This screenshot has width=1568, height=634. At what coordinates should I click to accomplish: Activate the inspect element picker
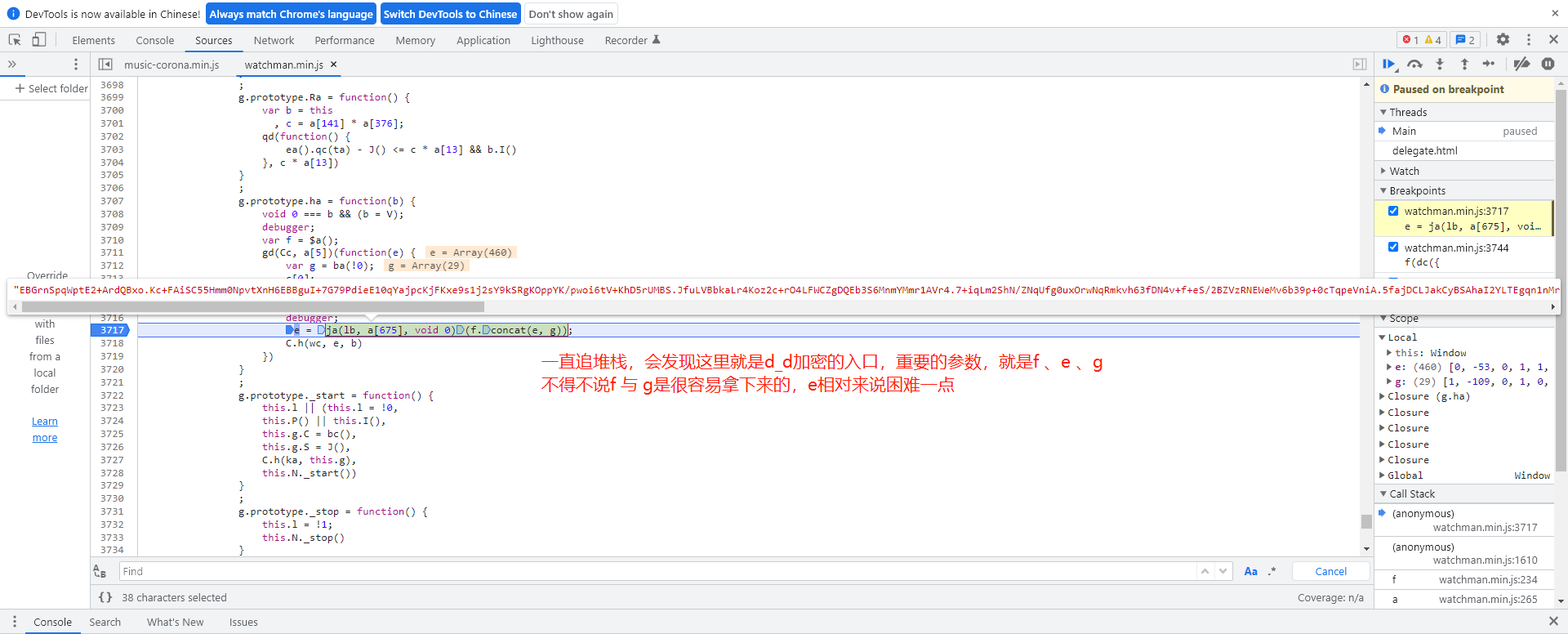click(x=15, y=40)
